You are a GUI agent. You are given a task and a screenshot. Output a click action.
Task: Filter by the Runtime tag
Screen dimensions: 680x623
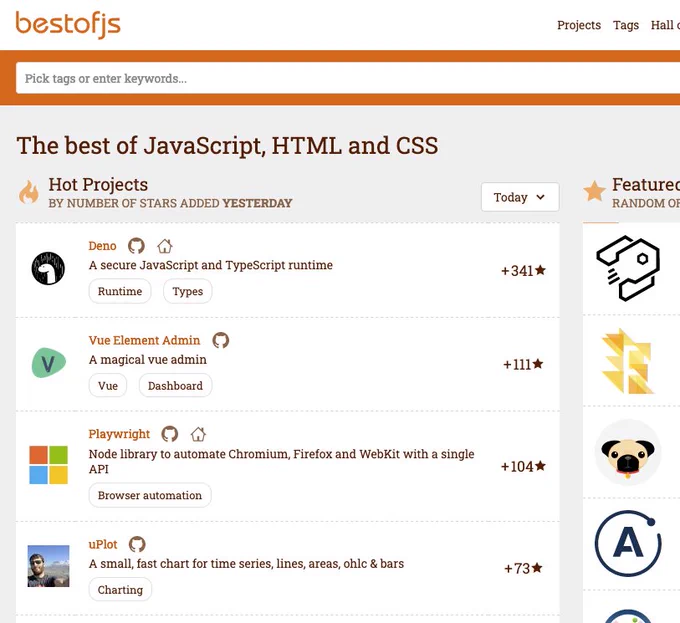[x=120, y=291]
